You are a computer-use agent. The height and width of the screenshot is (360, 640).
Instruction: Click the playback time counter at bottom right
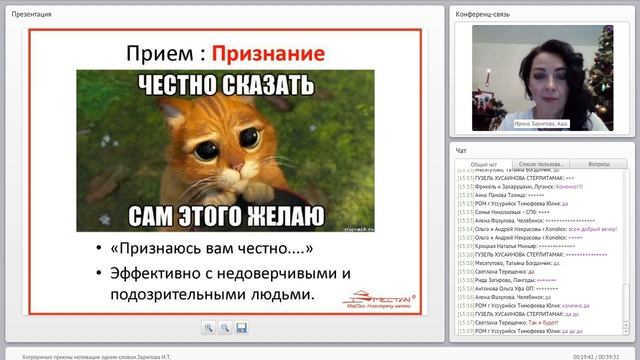click(x=596, y=357)
